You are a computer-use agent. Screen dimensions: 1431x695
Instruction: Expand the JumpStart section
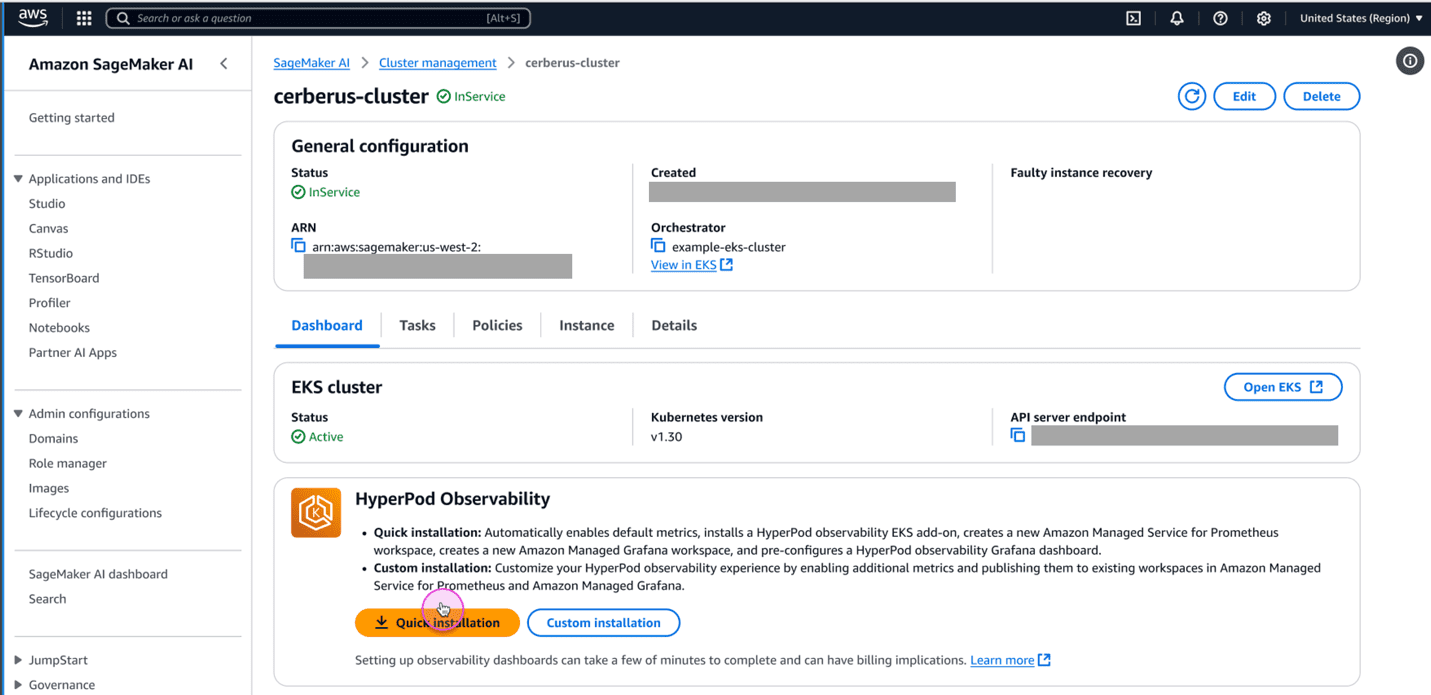click(18, 660)
